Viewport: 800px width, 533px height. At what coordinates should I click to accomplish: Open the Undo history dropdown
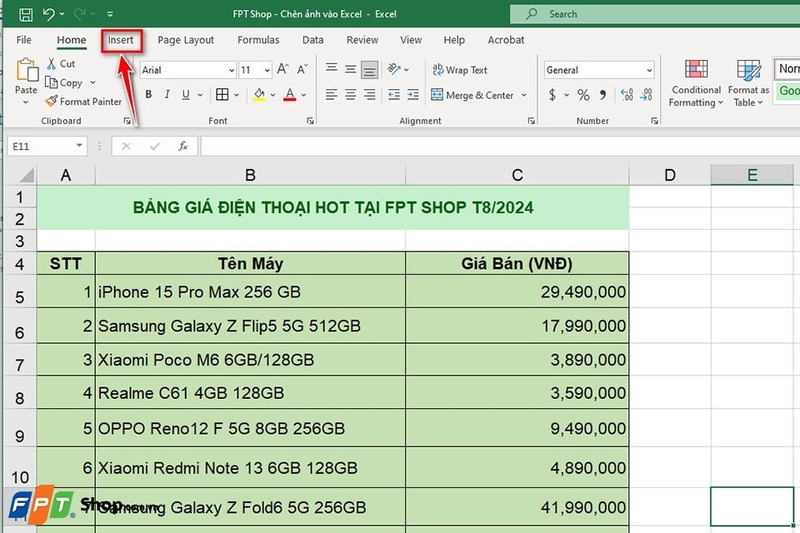click(x=62, y=14)
